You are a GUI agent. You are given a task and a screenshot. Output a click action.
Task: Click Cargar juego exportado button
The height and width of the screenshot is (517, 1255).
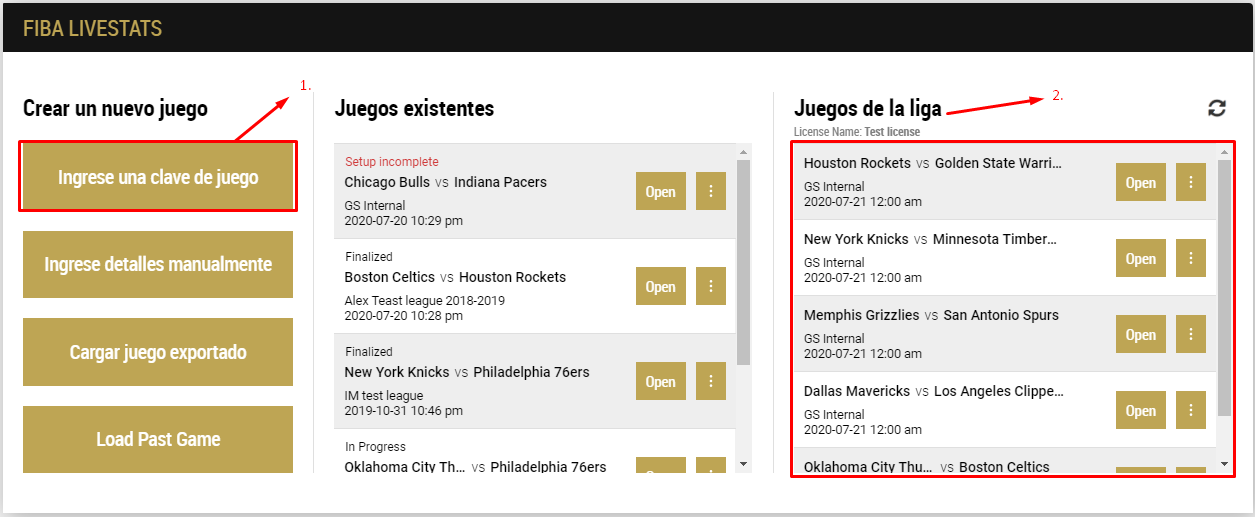point(158,352)
